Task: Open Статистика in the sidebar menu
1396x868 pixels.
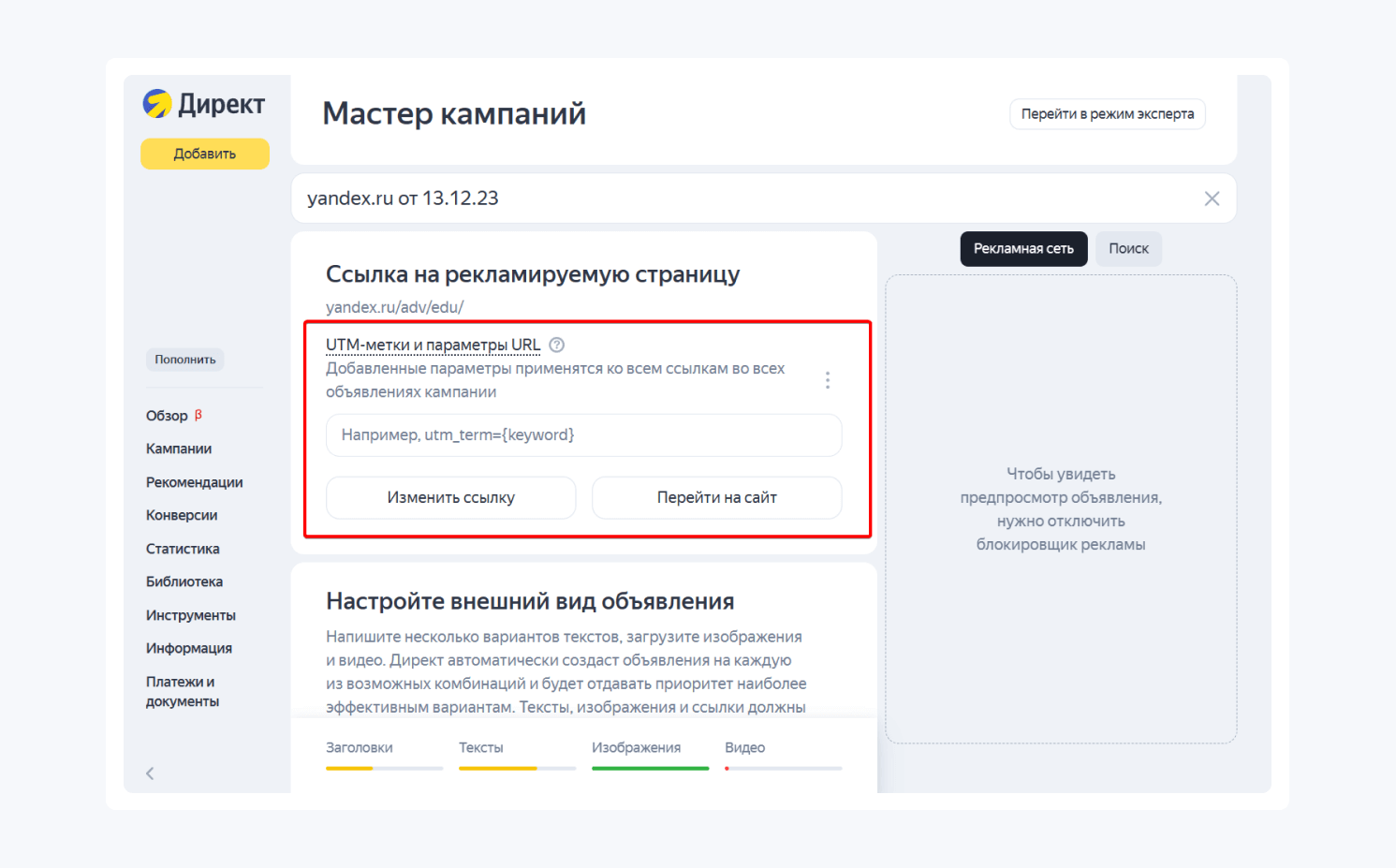Action: (183, 549)
